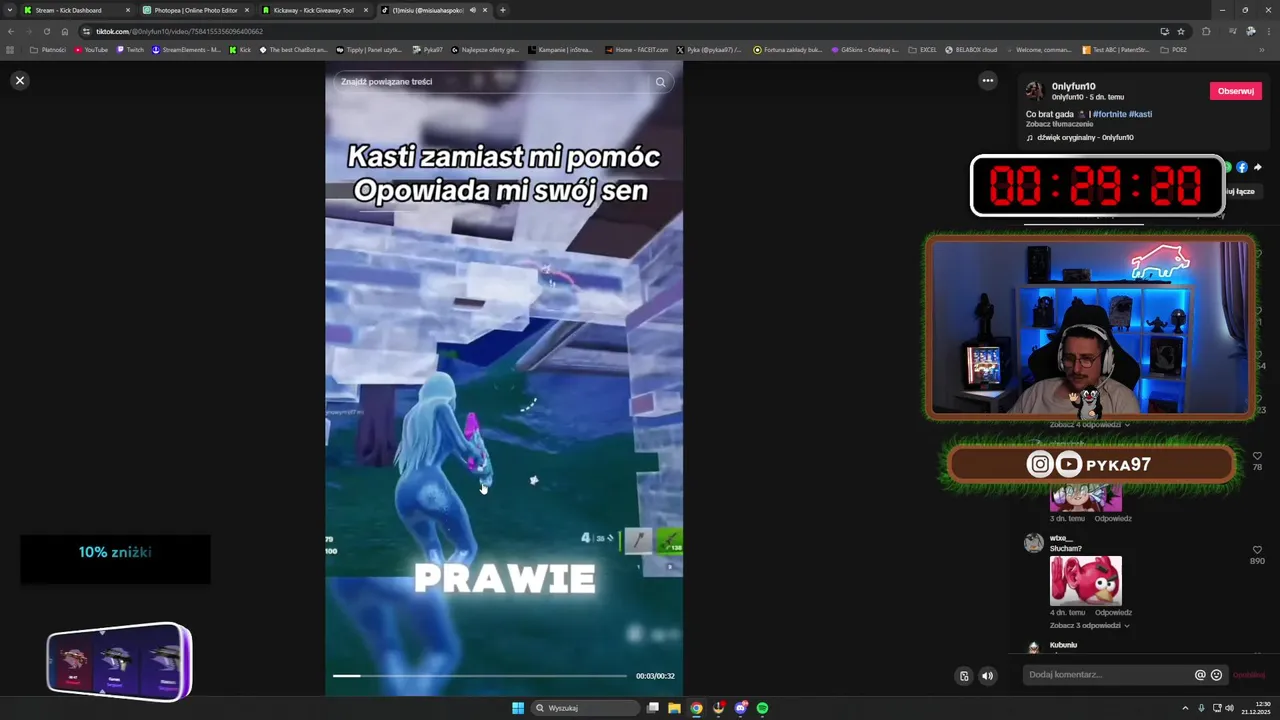The height and width of the screenshot is (720, 1280).
Task: Expand Zobacz 4 odpowiedzi replies
Action: (1089, 424)
